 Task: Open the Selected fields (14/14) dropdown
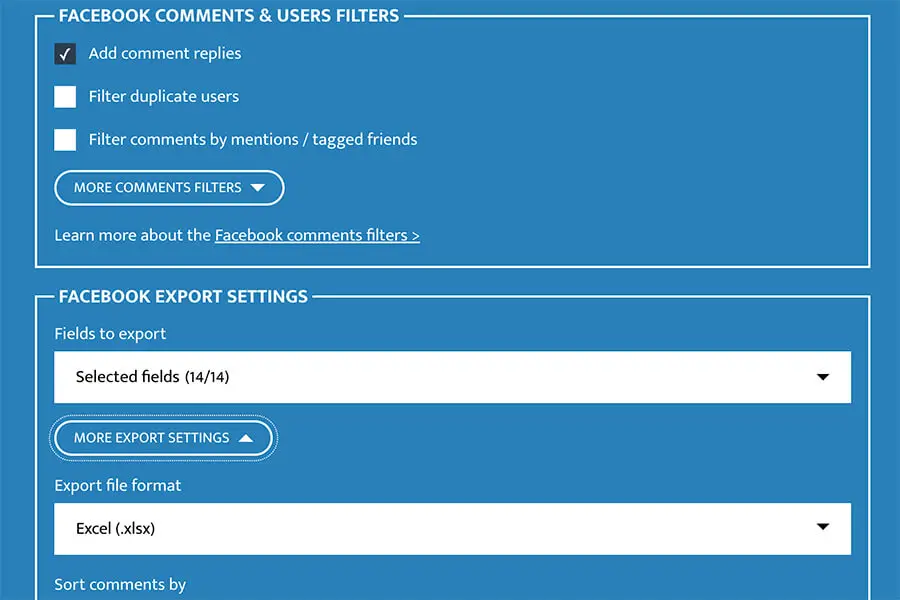click(x=452, y=377)
